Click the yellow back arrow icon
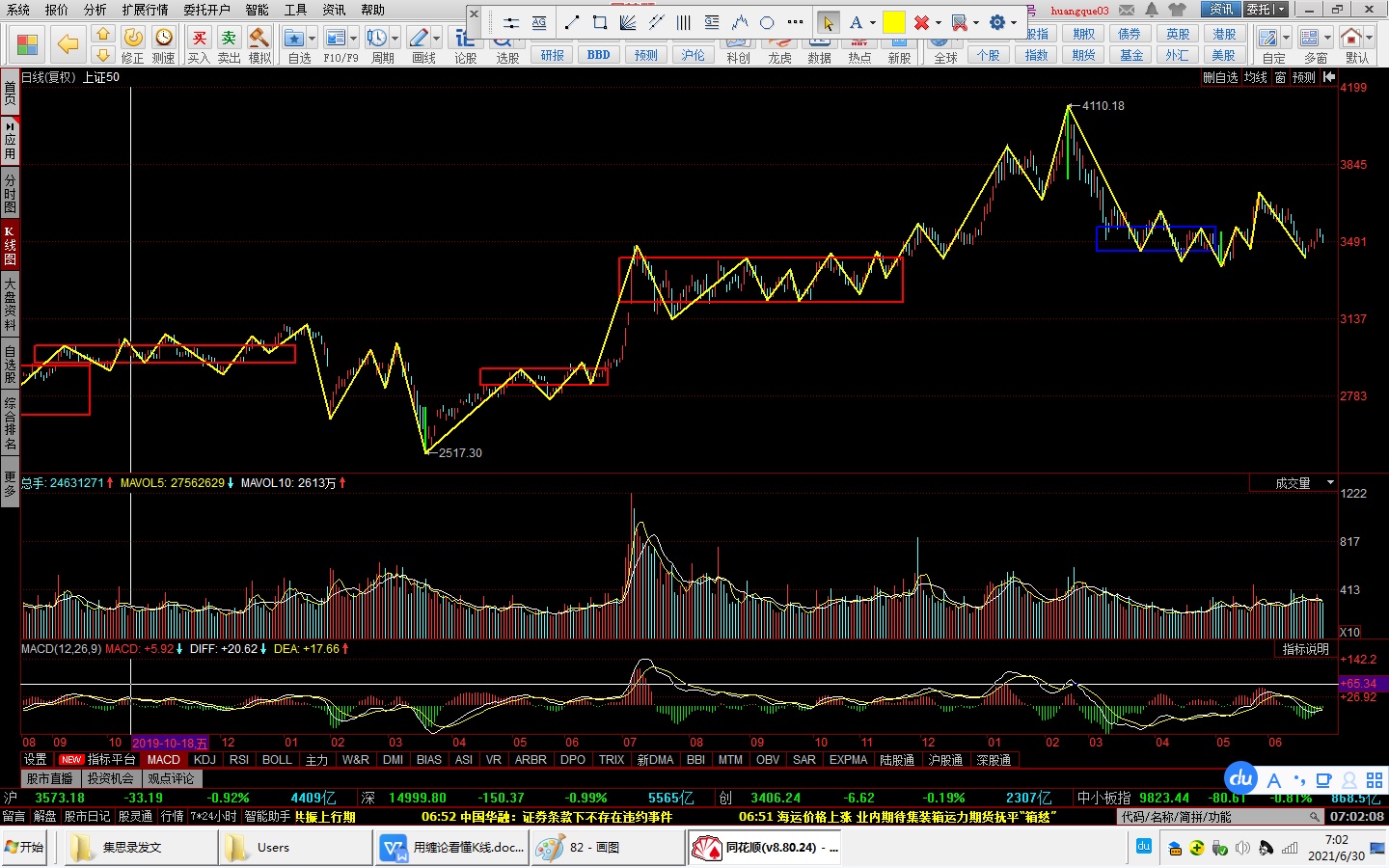The height and width of the screenshot is (868, 1389). coord(68,43)
